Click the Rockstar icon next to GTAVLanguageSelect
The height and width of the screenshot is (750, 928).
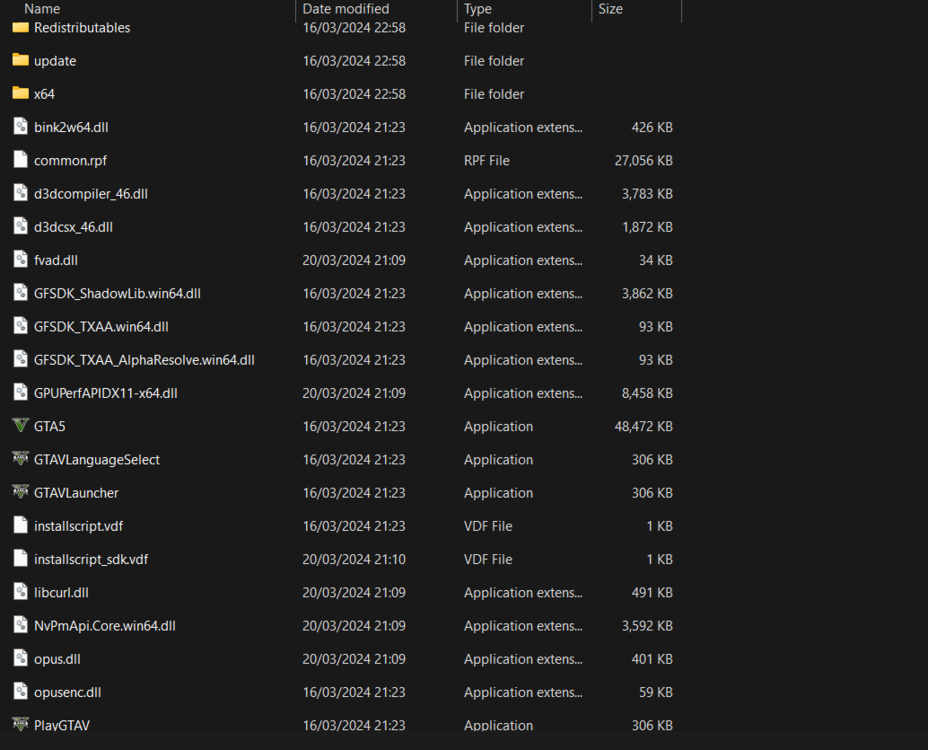[x=20, y=459]
